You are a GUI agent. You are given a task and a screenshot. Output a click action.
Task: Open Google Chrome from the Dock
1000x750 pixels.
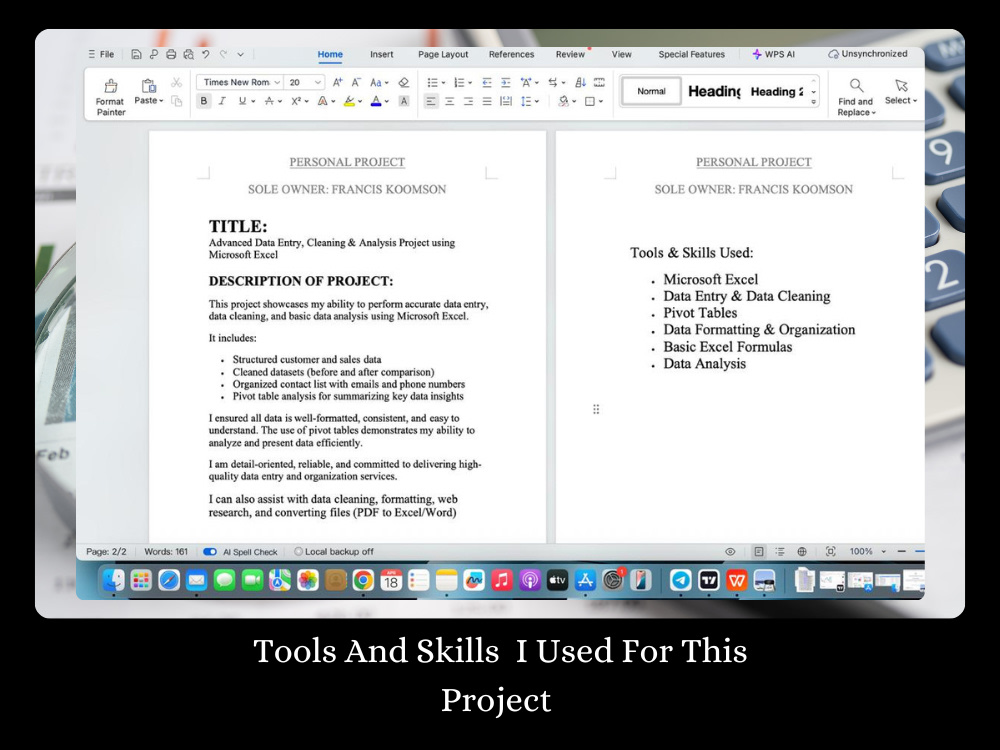point(363,580)
